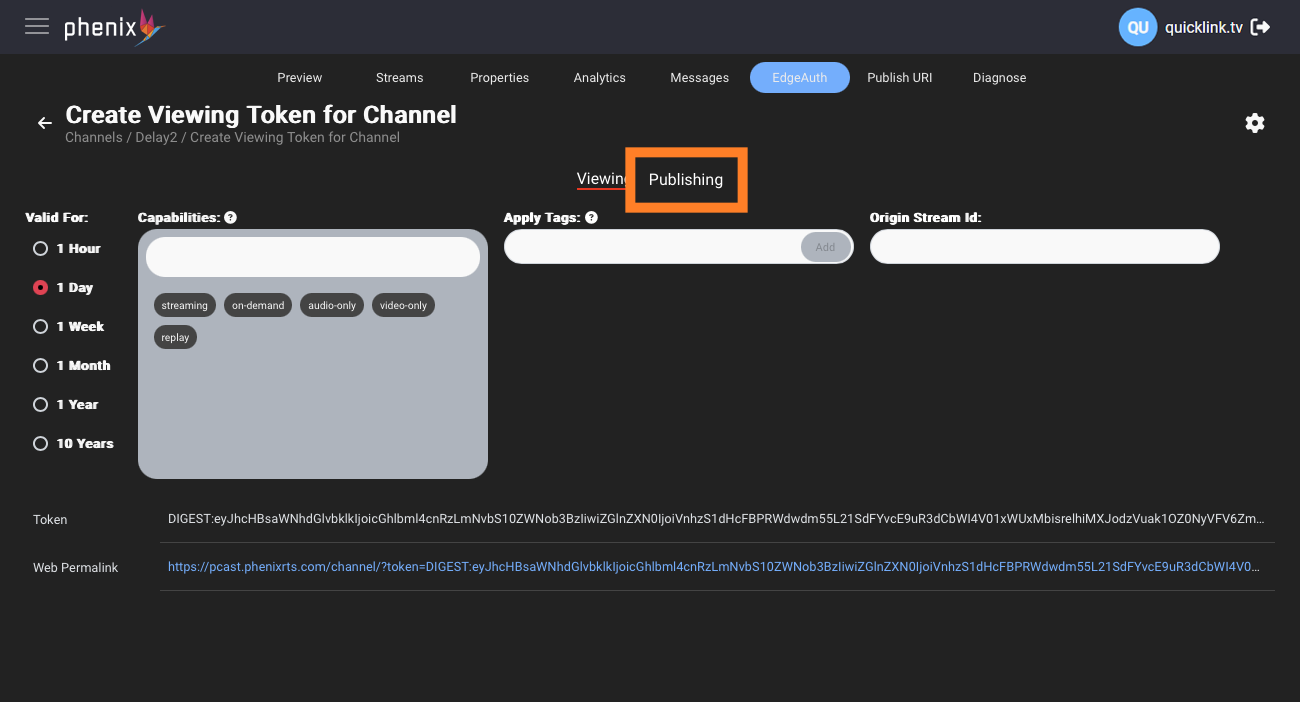1300x702 pixels.
Task: Open the Messages tab
Action: coord(700,77)
